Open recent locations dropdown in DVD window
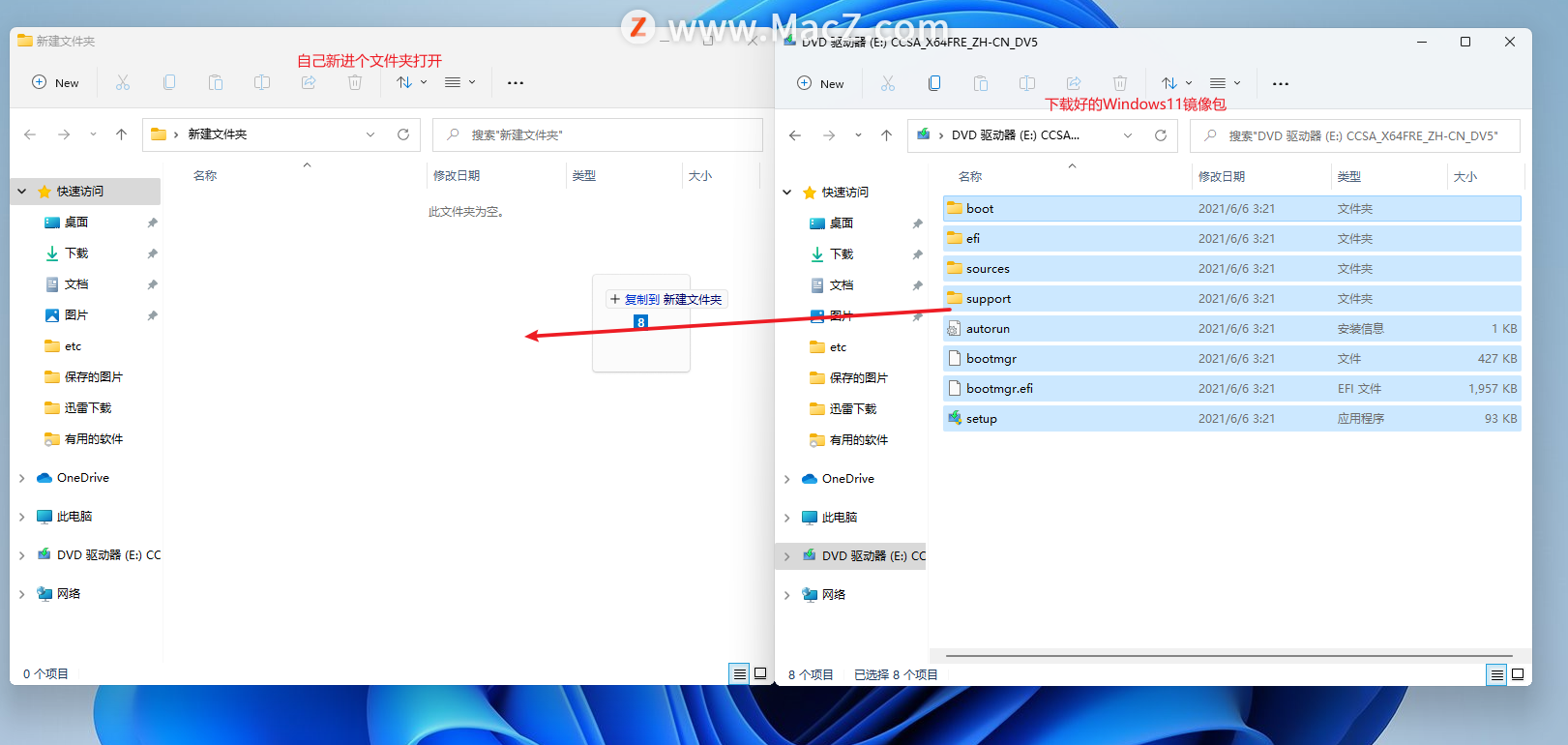1568x745 pixels. (x=858, y=135)
